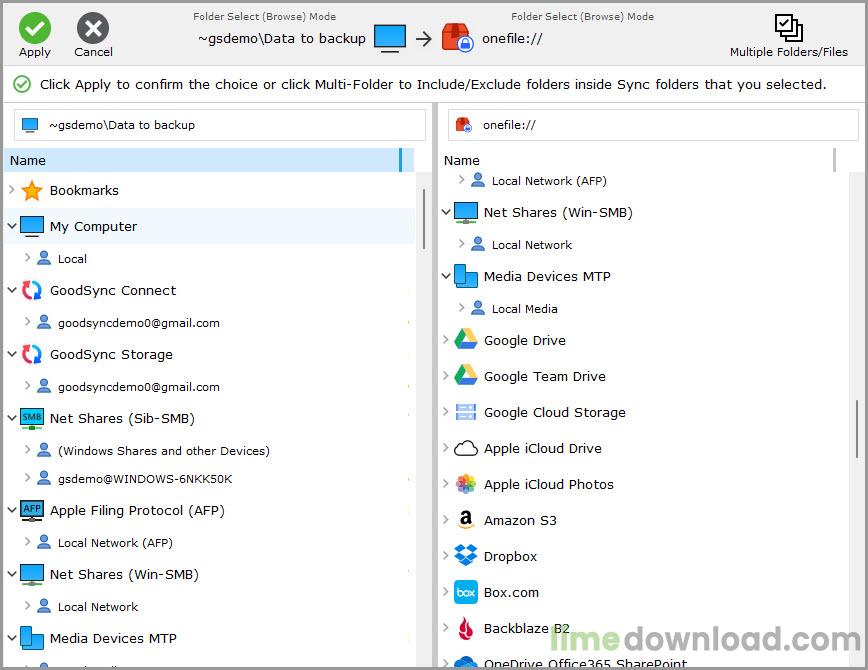Select OneDrive Office365 SharePoint entry
868x670 pixels.
click(585, 663)
